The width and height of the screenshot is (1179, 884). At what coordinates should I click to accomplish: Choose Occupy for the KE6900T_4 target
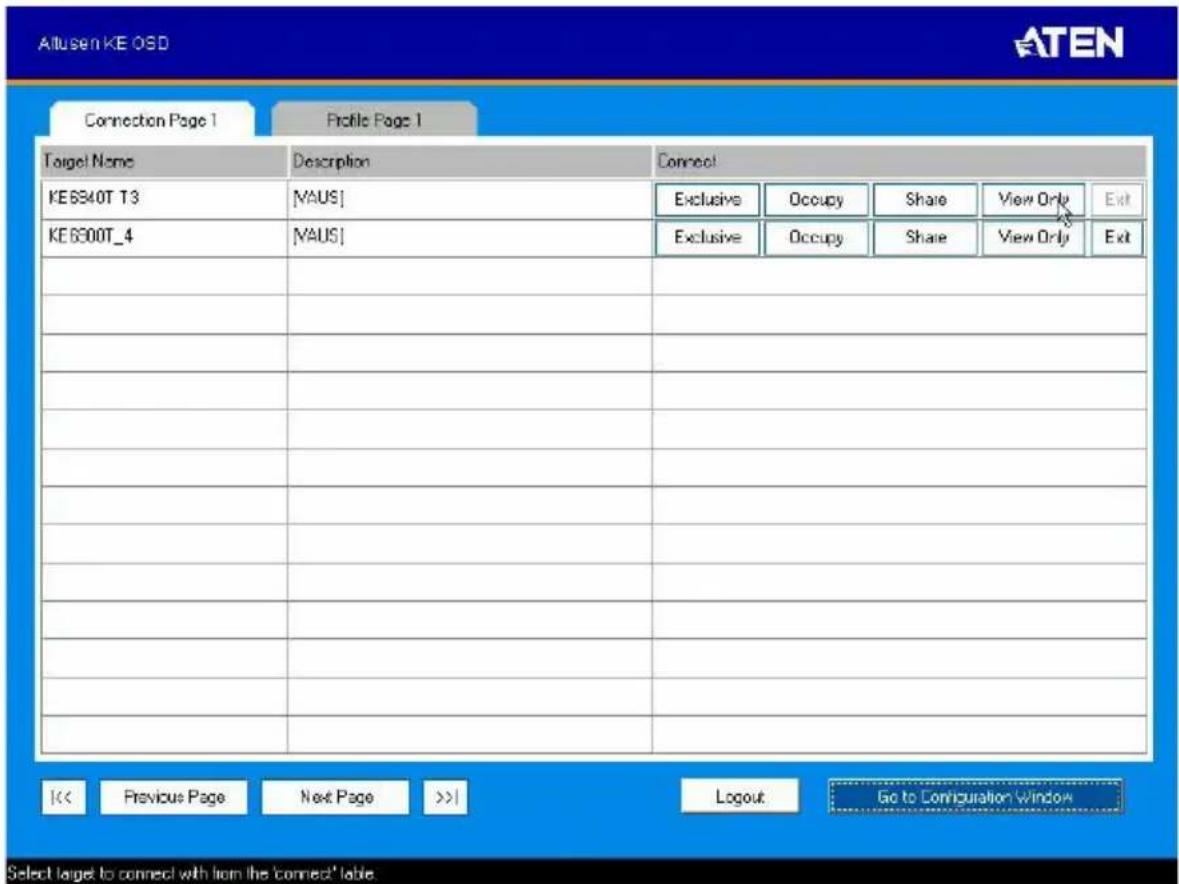coord(816,238)
